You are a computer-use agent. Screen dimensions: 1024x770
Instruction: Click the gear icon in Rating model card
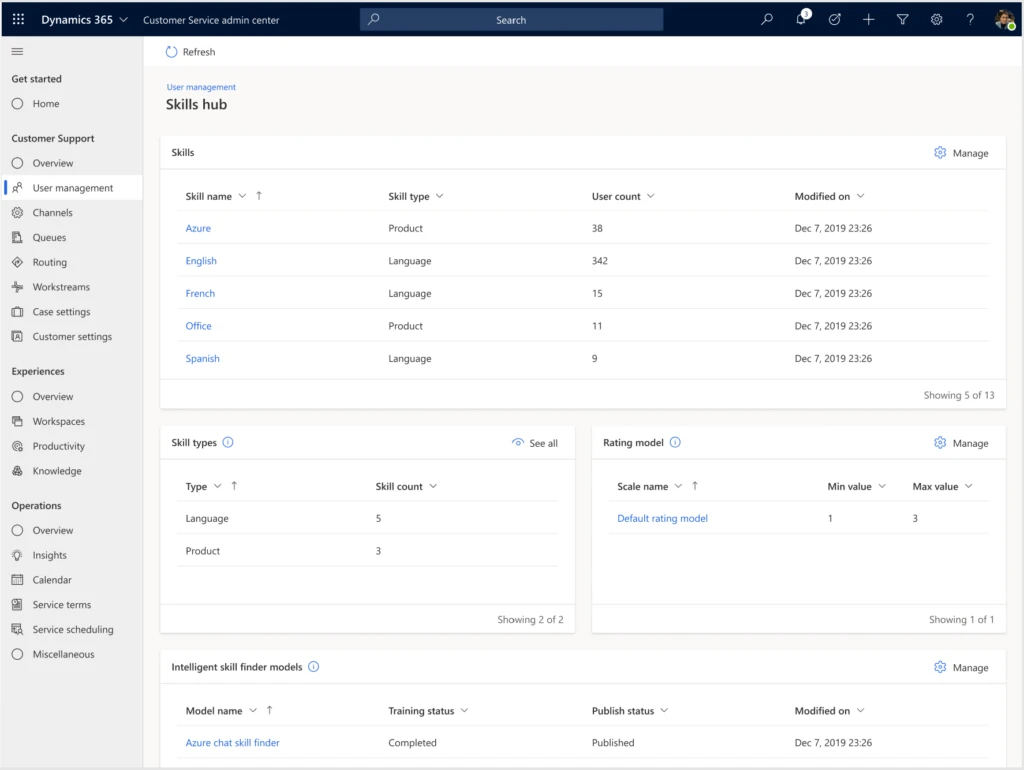940,443
